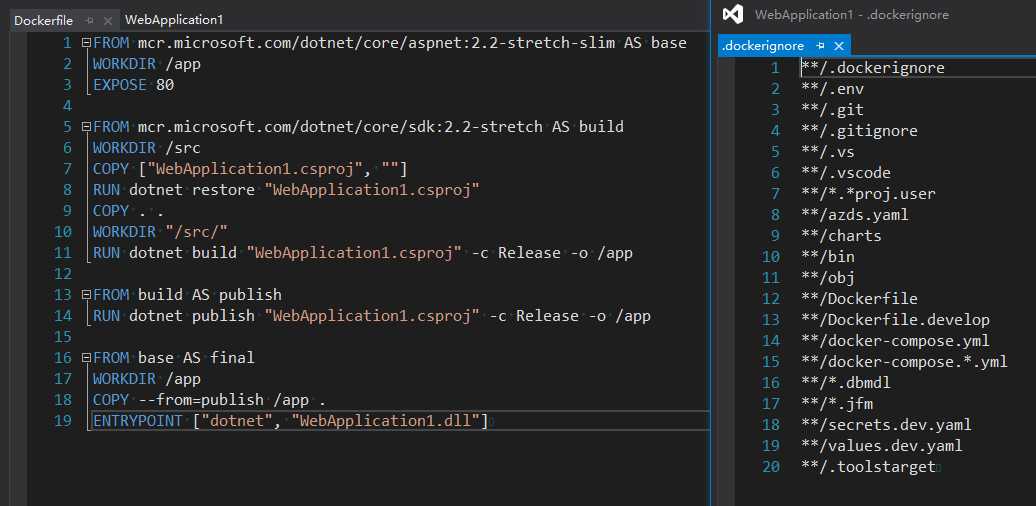Click '**/.vscode' entry
Image resolution: width=1036 pixels, height=506 pixels.
pyautogui.click(x=845, y=173)
